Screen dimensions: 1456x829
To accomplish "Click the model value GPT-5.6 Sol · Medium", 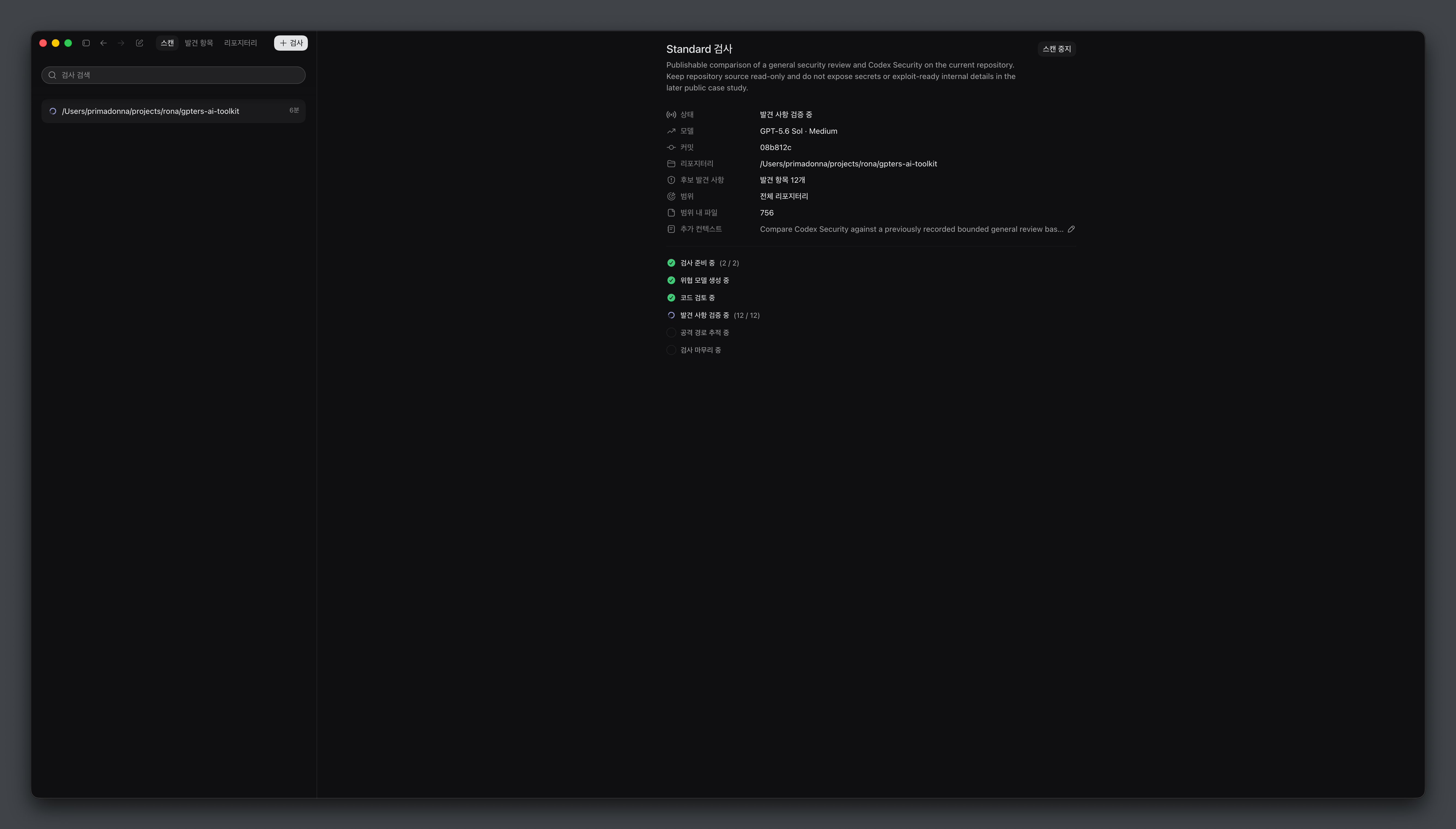I will (x=798, y=131).
